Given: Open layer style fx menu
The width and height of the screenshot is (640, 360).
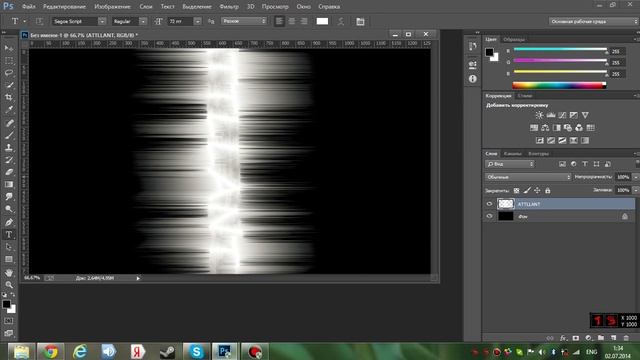Looking at the screenshot, I should 563,338.
